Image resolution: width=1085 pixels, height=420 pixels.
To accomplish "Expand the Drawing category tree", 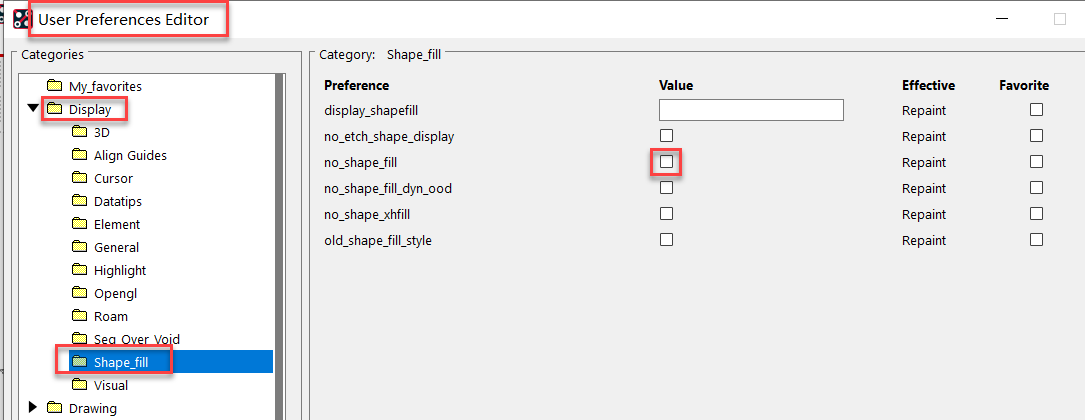I will point(33,407).
